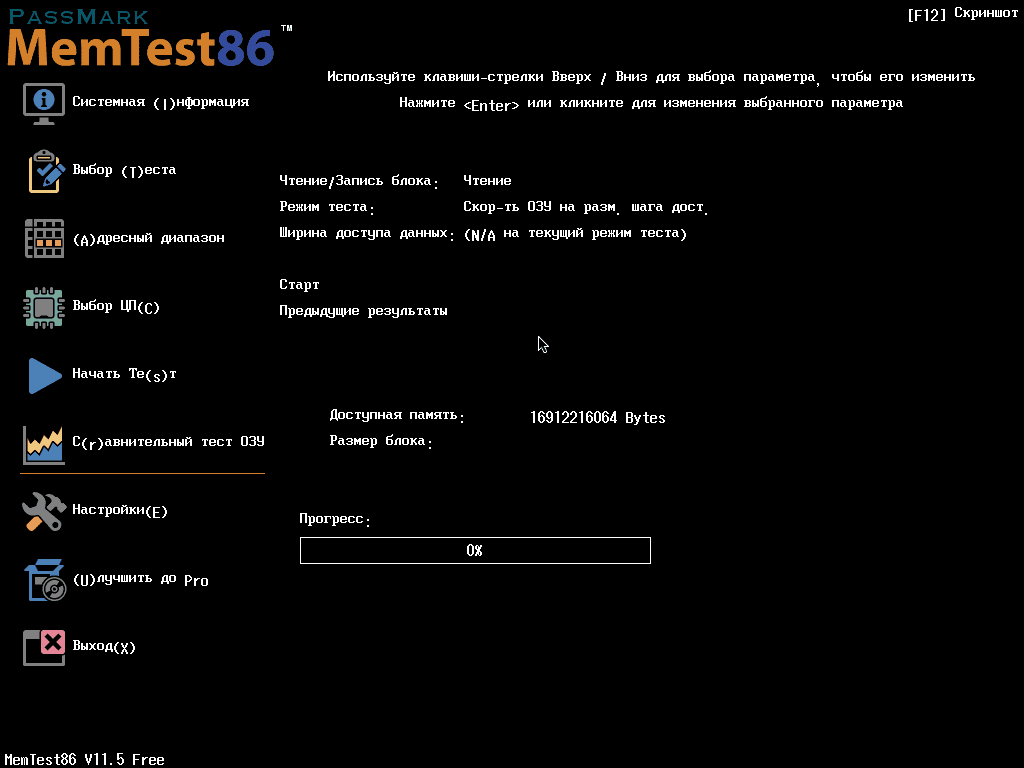This screenshot has width=1024, height=768.
Task: Click 'Ширина доступа данных:' label
Action: (367, 234)
